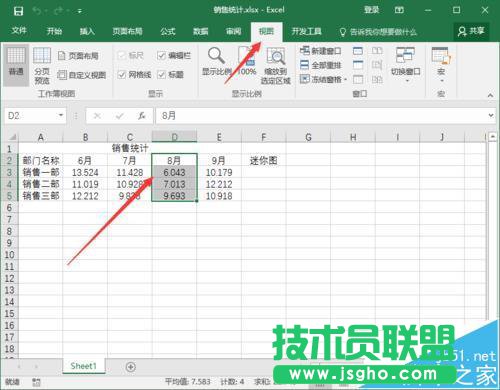Open customize quick access toolbar dropdown
Screen dimensions: 500x390
80,11
